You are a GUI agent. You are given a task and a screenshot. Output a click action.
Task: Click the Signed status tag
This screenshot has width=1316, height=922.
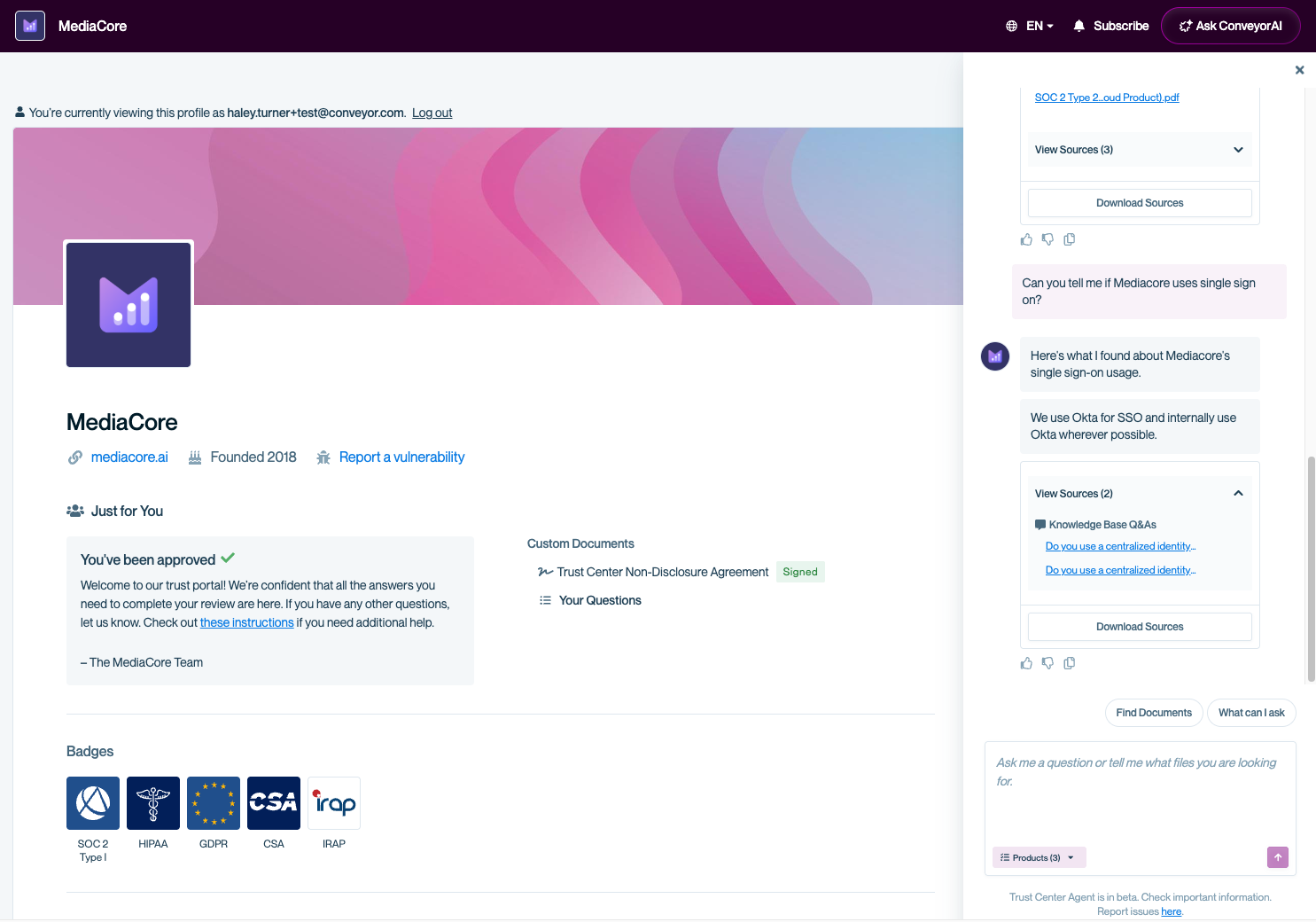[800, 572]
